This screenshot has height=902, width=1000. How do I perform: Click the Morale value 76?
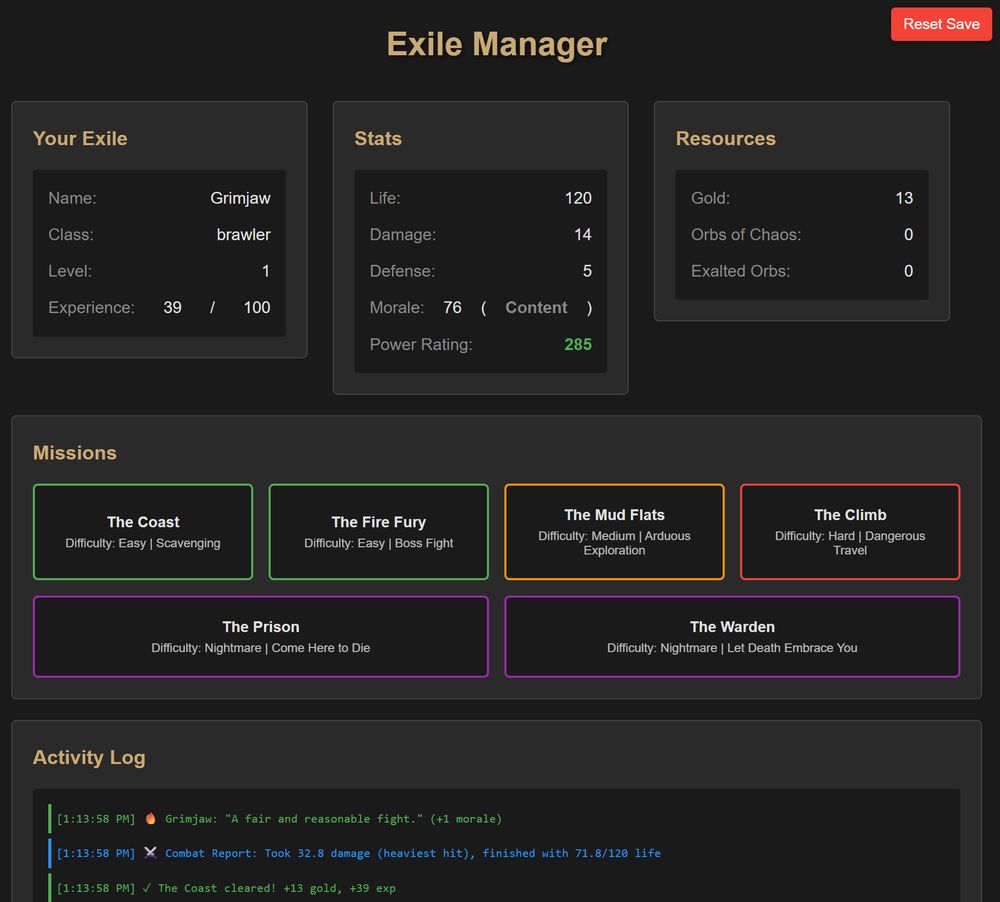tap(452, 307)
